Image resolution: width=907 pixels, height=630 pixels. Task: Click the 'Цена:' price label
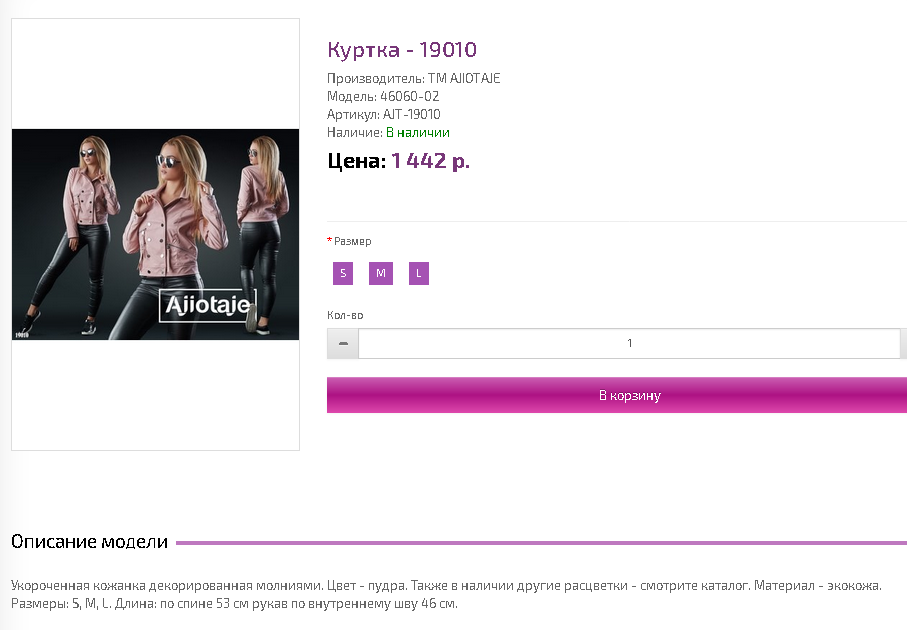pyautogui.click(x=356, y=160)
